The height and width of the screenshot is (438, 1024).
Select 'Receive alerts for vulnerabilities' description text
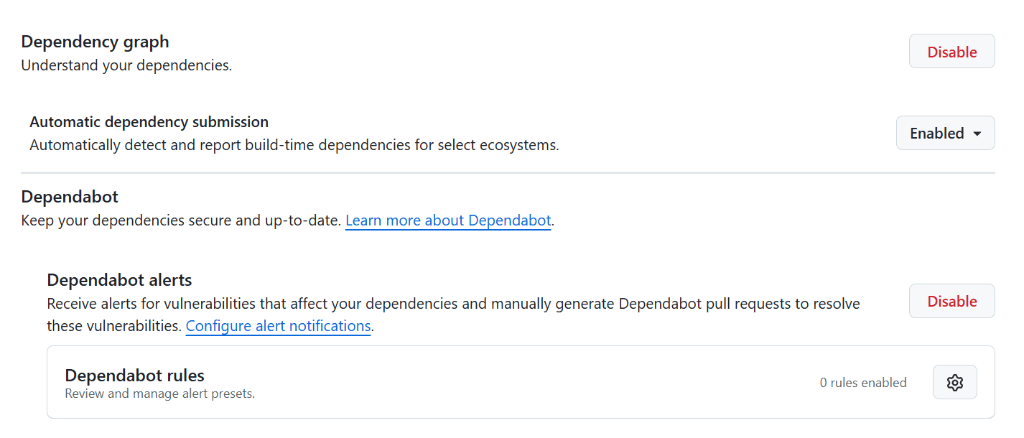tap(453, 314)
